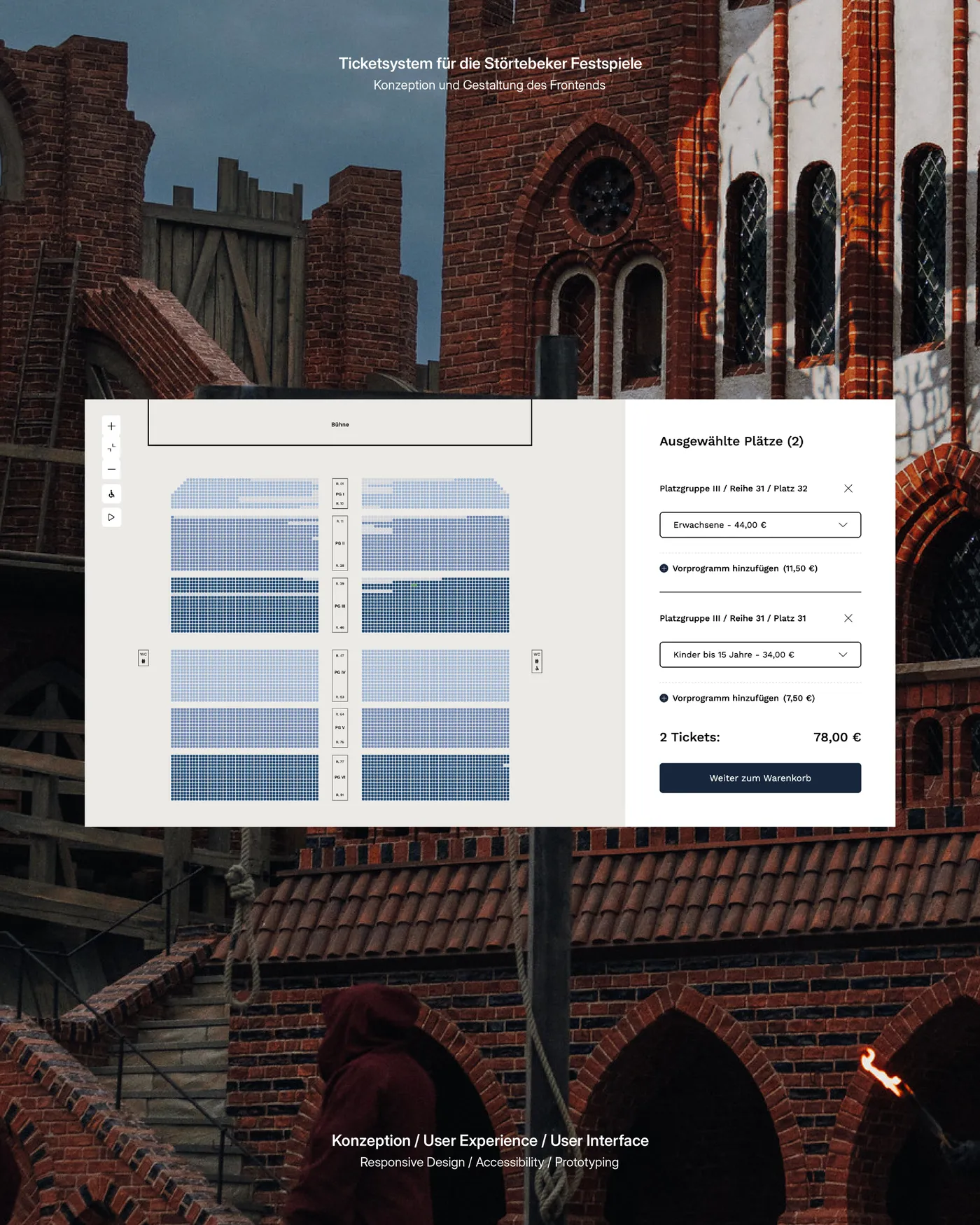
Task: Remove seat Reihe 31 / Platz 31
Action: point(848,618)
